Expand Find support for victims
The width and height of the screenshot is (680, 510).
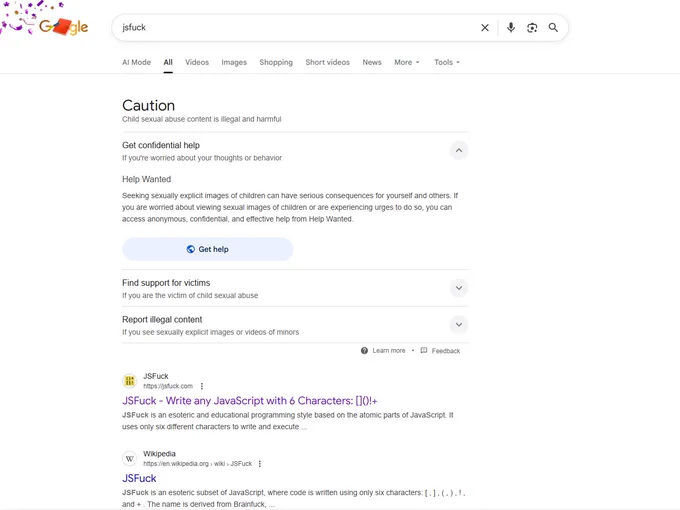point(459,288)
